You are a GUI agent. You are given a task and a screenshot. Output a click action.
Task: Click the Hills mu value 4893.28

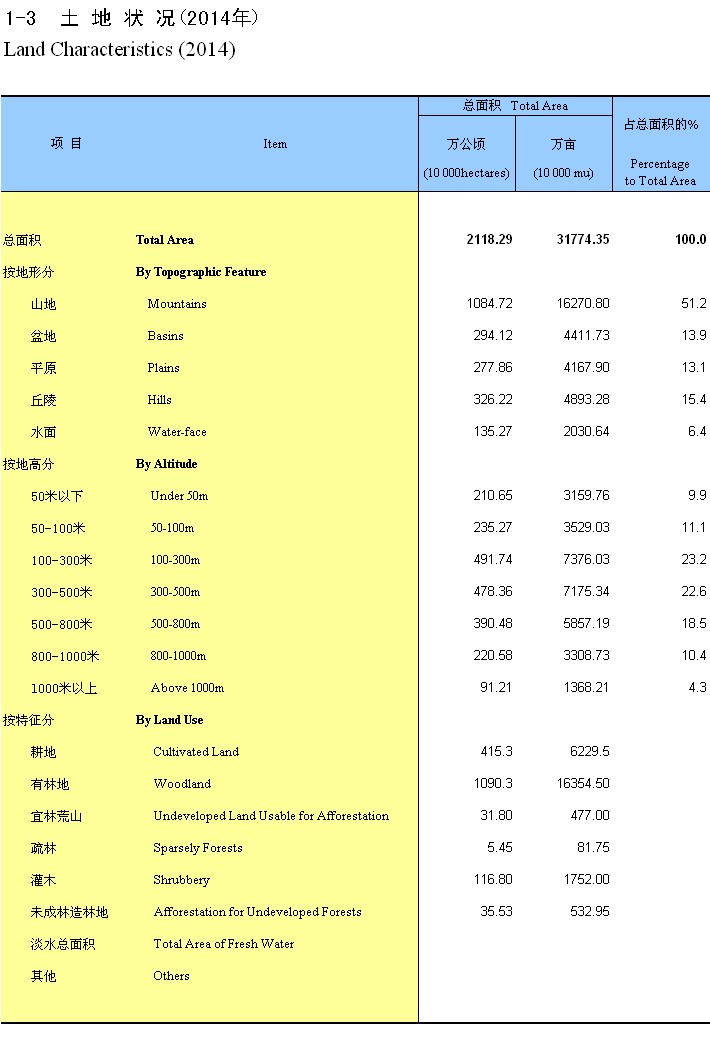coord(582,400)
